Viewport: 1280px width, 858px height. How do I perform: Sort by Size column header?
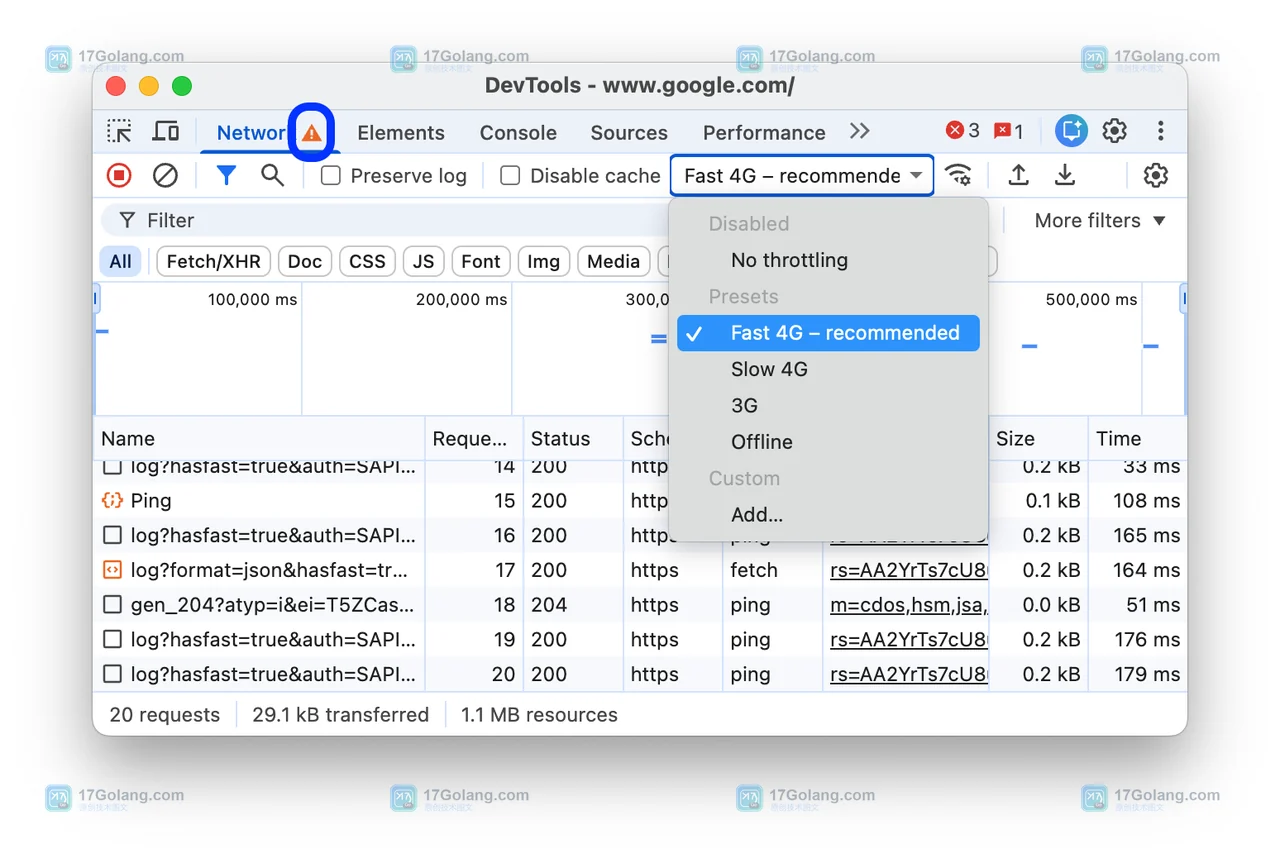click(x=1038, y=439)
